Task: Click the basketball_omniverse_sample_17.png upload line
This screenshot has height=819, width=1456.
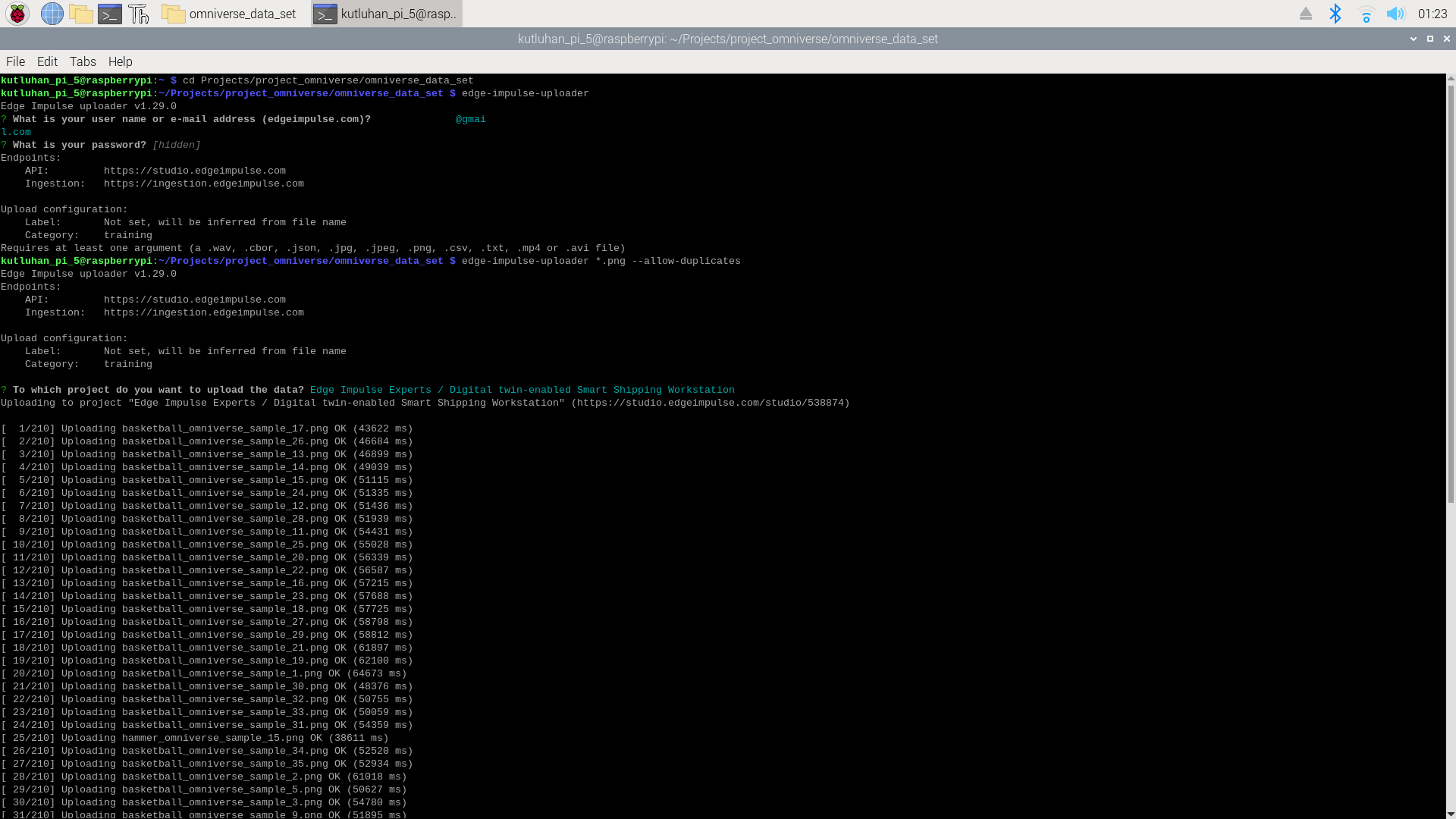Action: (x=207, y=428)
